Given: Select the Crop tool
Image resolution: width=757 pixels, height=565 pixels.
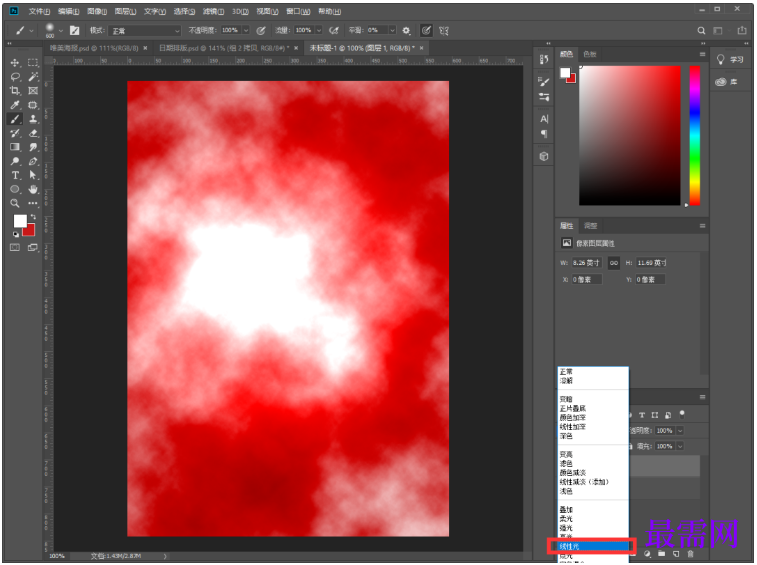Looking at the screenshot, I should click(15, 91).
